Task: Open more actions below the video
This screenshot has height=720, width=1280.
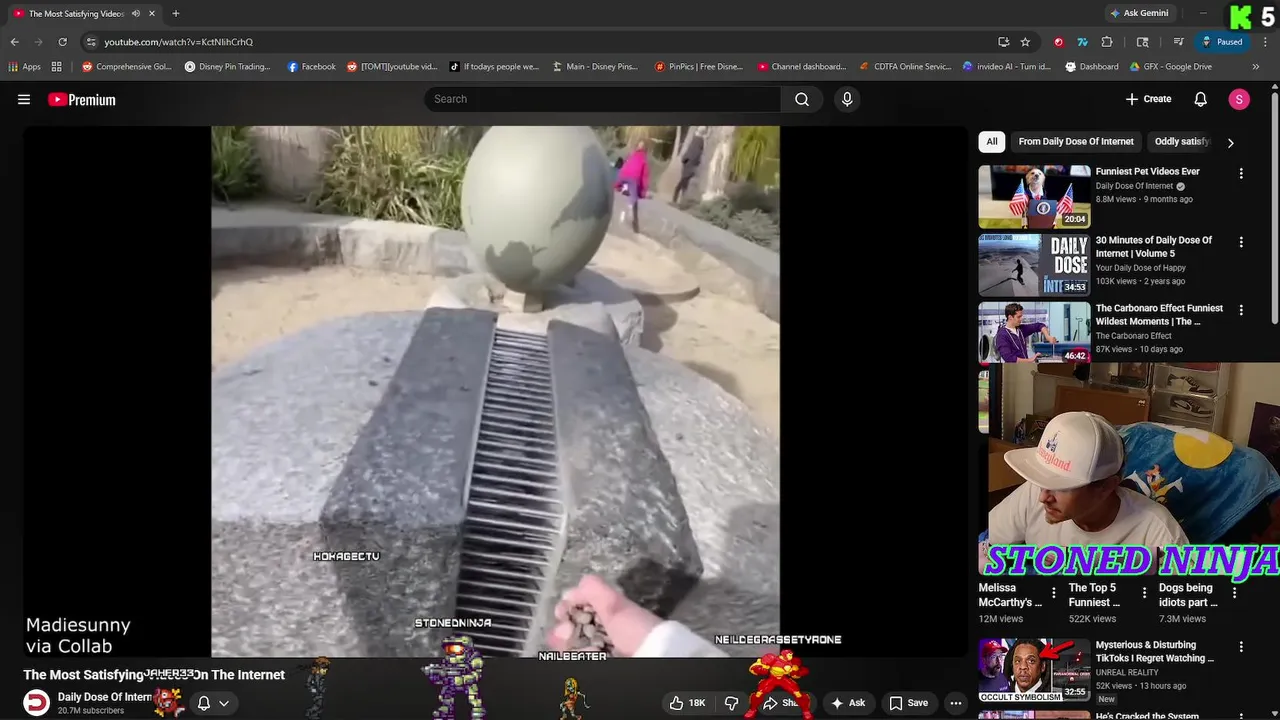Action: click(956, 703)
